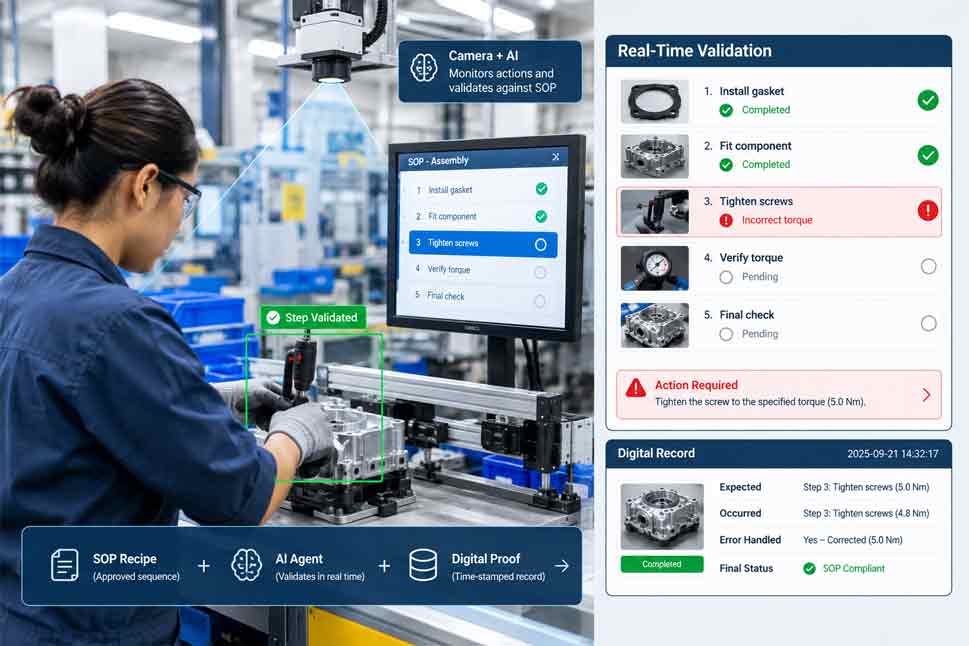
Task: Open the Action Required alert banner
Action: 779,394
